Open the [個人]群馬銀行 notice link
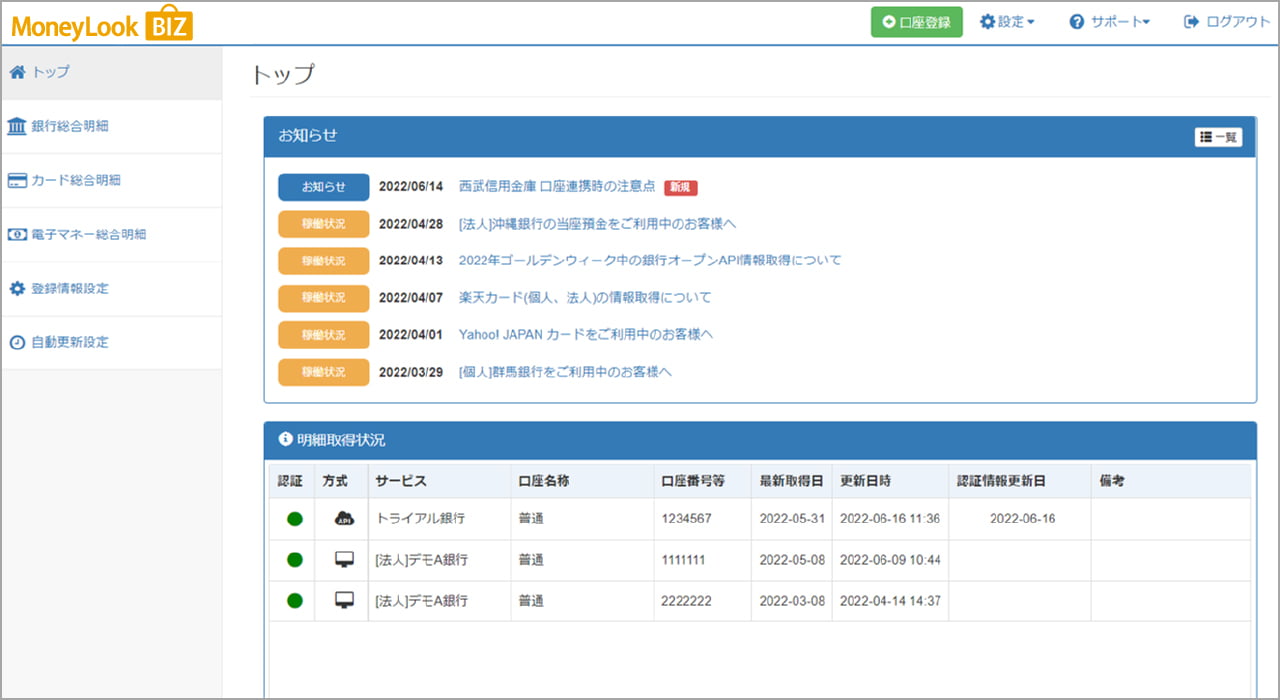The width and height of the screenshot is (1280, 700). [x=565, y=371]
